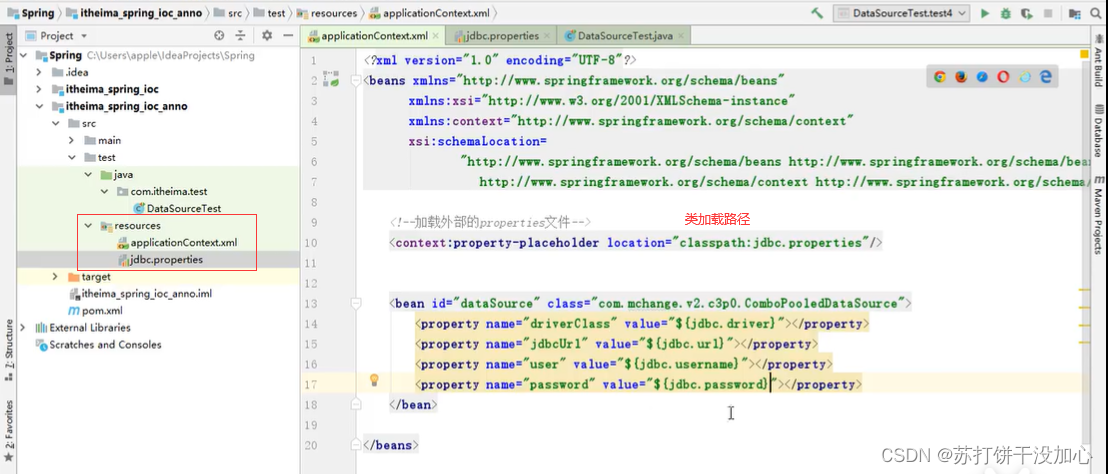Click line number 10 in gutter
The height and width of the screenshot is (474, 1108).
pyautogui.click(x=312, y=243)
